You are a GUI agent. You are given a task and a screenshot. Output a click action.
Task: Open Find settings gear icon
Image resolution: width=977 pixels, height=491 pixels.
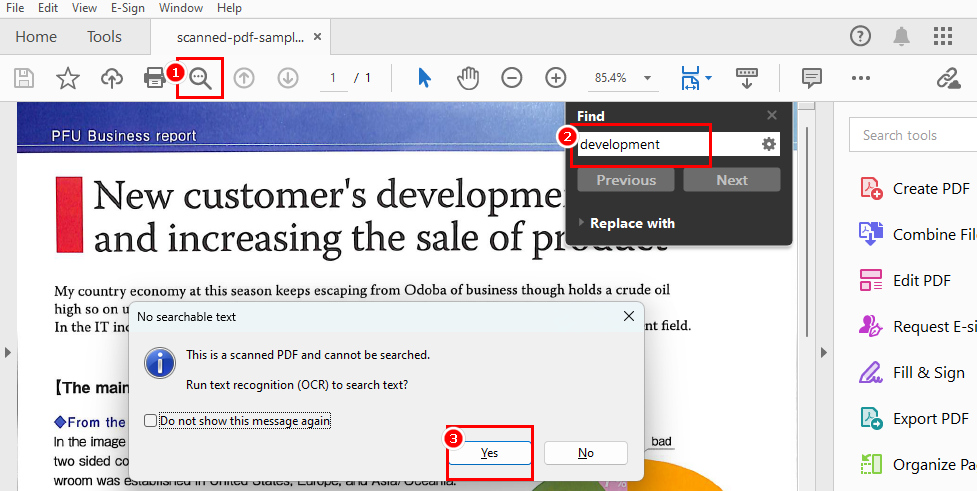[x=769, y=145]
